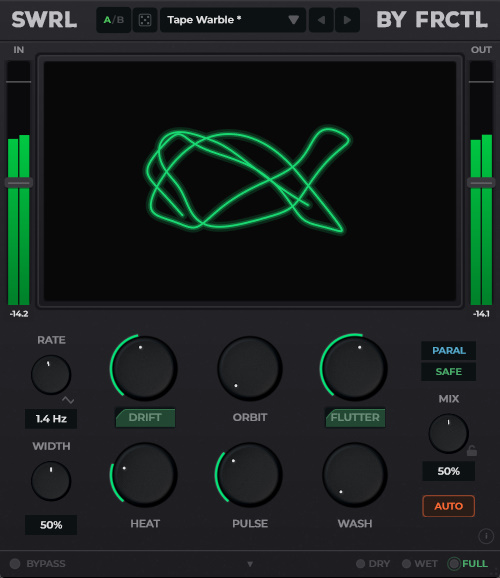This screenshot has height=578, width=500.
Task: Expand the bottom panel arrow
Action: tap(250, 564)
